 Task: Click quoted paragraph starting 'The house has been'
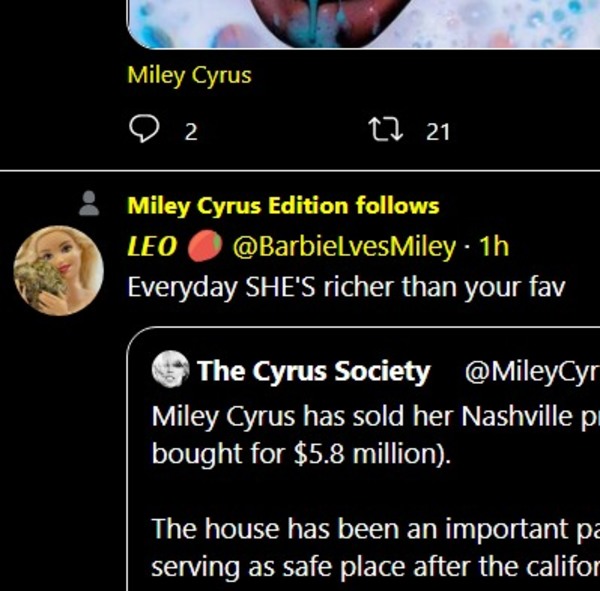click(374, 528)
